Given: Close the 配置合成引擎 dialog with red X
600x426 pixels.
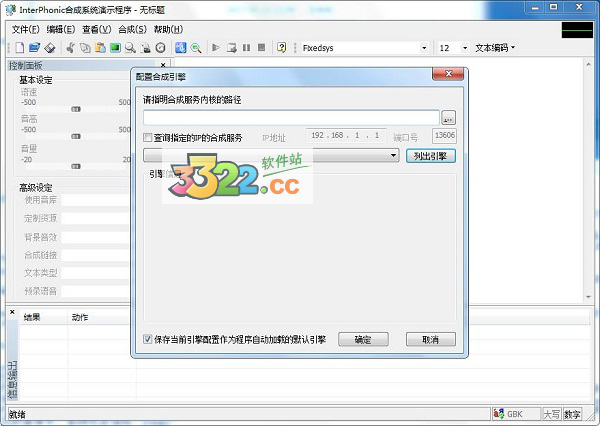Looking at the screenshot, I should [448, 73].
